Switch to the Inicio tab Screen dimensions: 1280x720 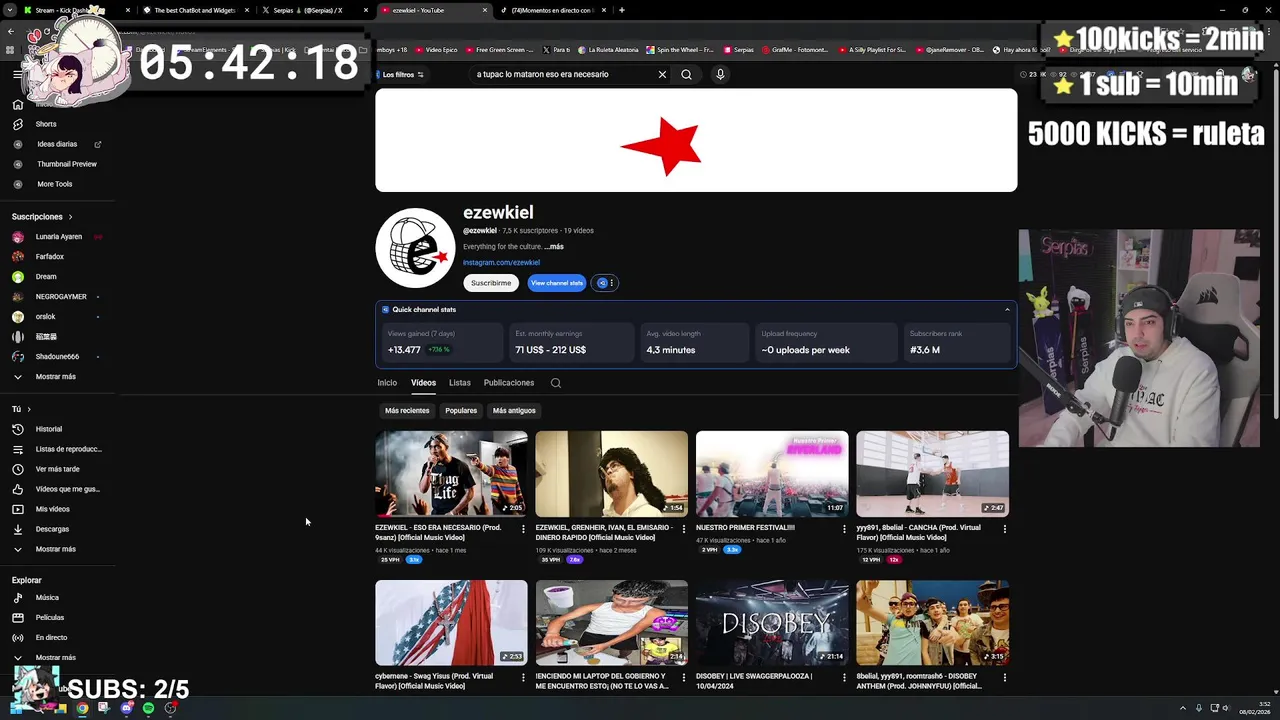click(387, 383)
